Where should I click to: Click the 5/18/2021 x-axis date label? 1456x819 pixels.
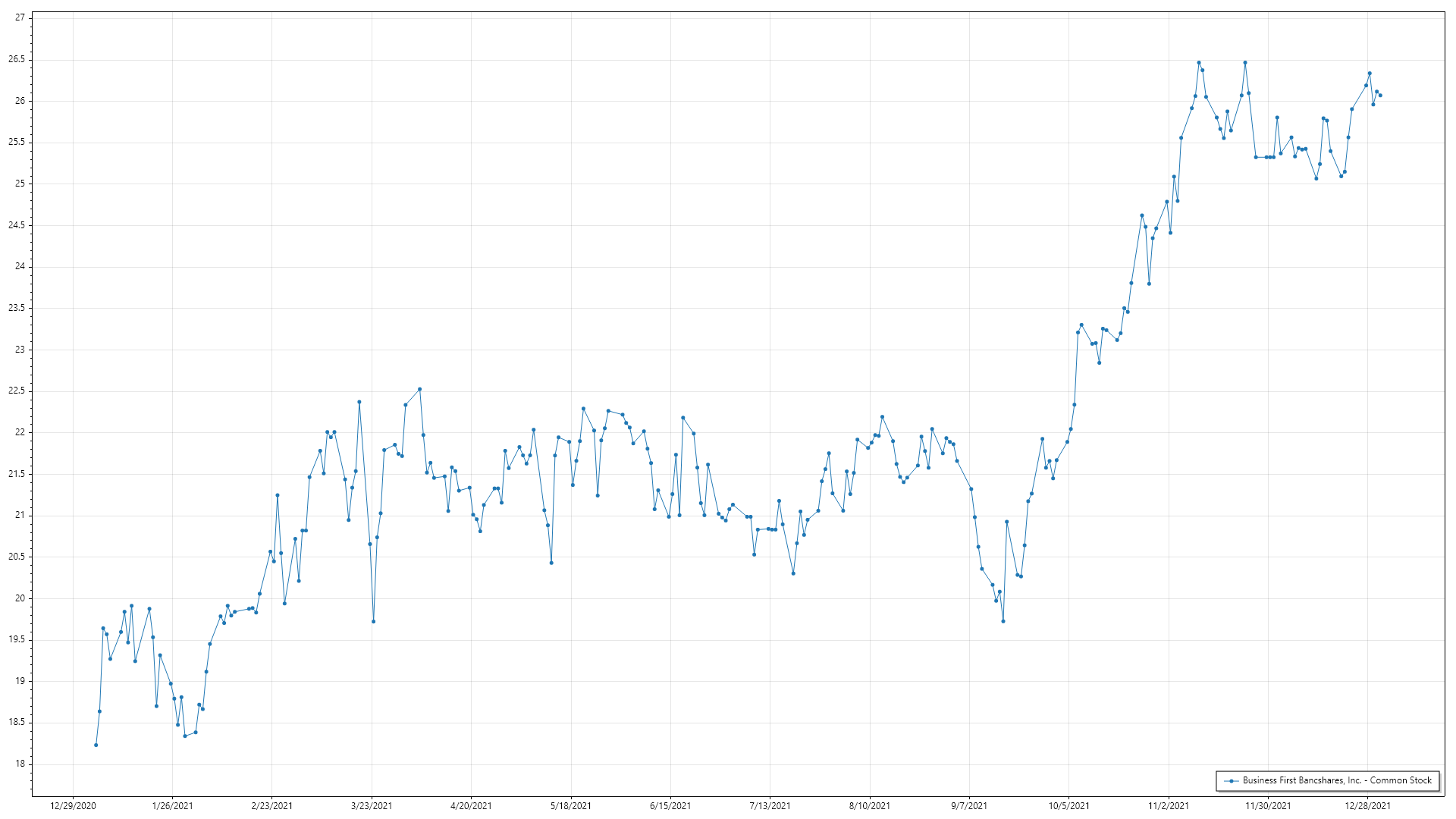click(x=570, y=806)
